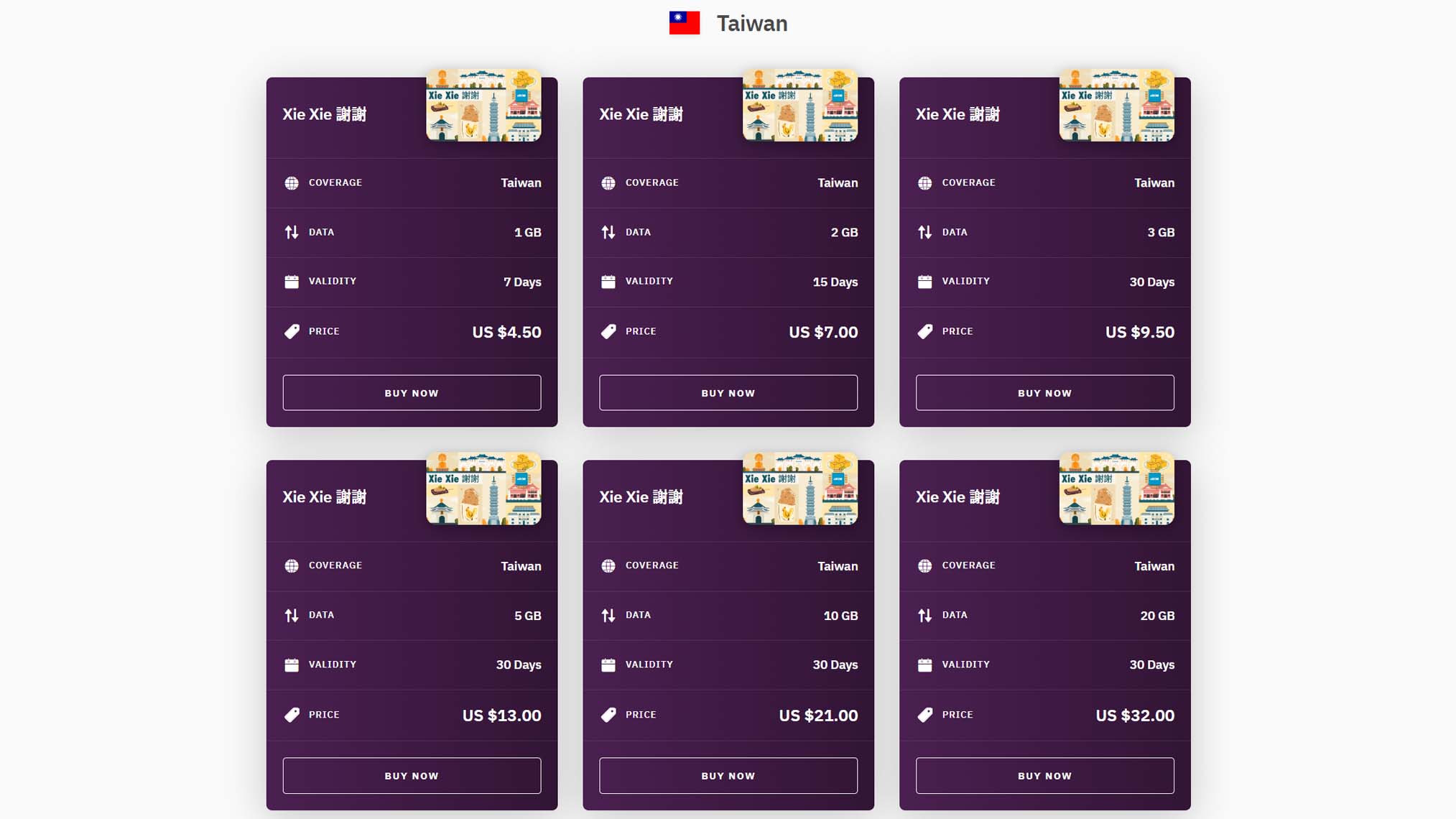
Task: Click the 2 GB data value
Action: tap(844, 233)
